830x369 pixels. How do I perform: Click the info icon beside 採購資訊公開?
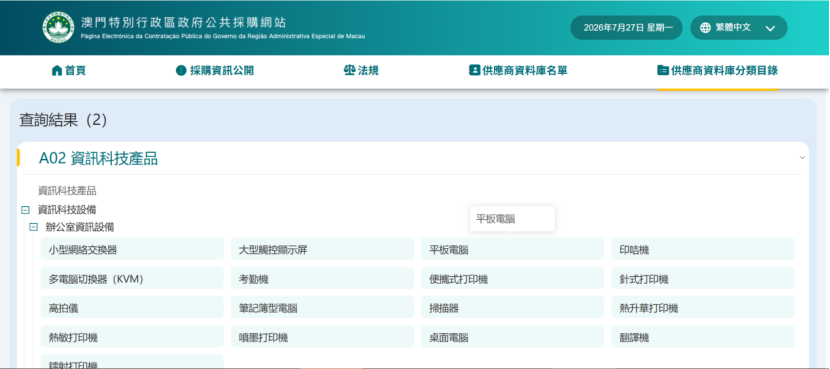pos(181,70)
